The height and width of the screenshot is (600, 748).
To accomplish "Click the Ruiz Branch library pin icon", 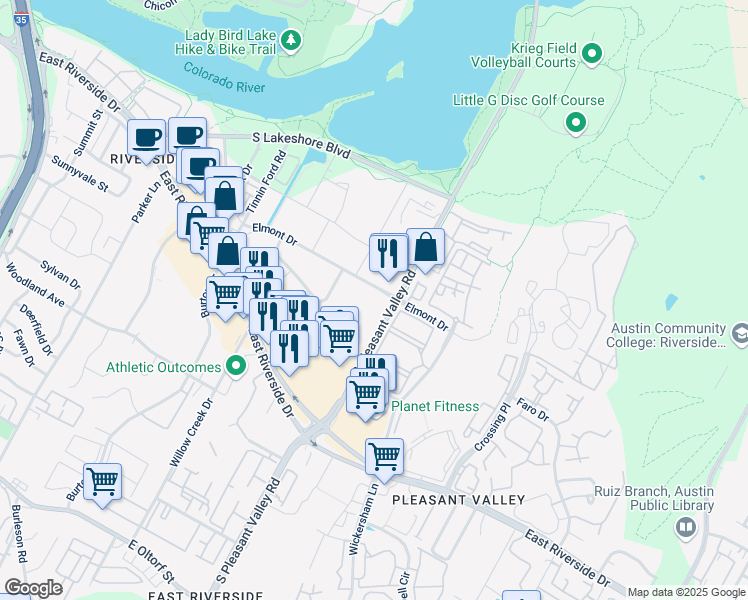I will tap(685, 529).
